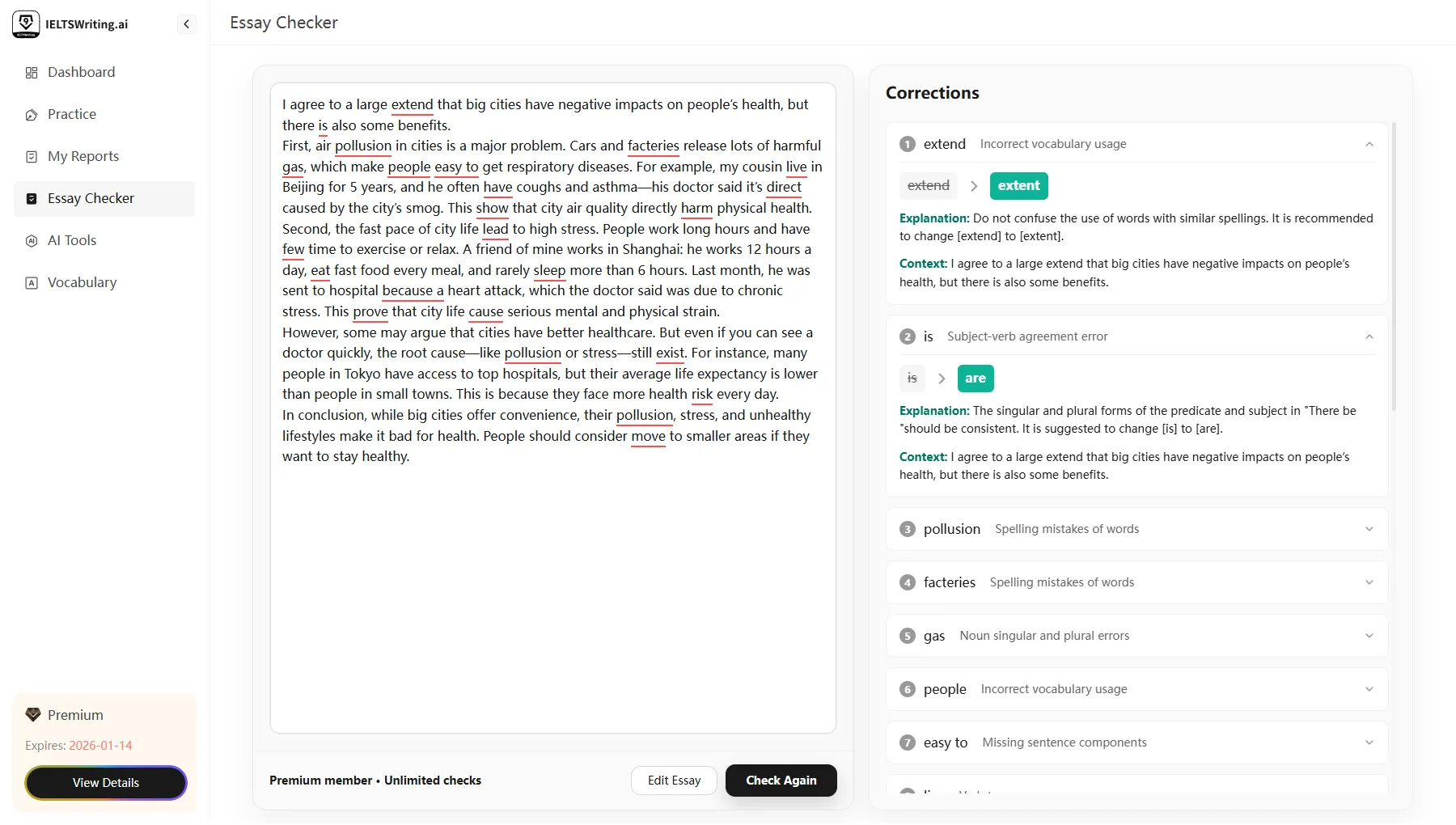Viewport: 1456px width, 825px height.
Task: Expand the 'pollusion' spelling correction
Action: (x=1369, y=529)
